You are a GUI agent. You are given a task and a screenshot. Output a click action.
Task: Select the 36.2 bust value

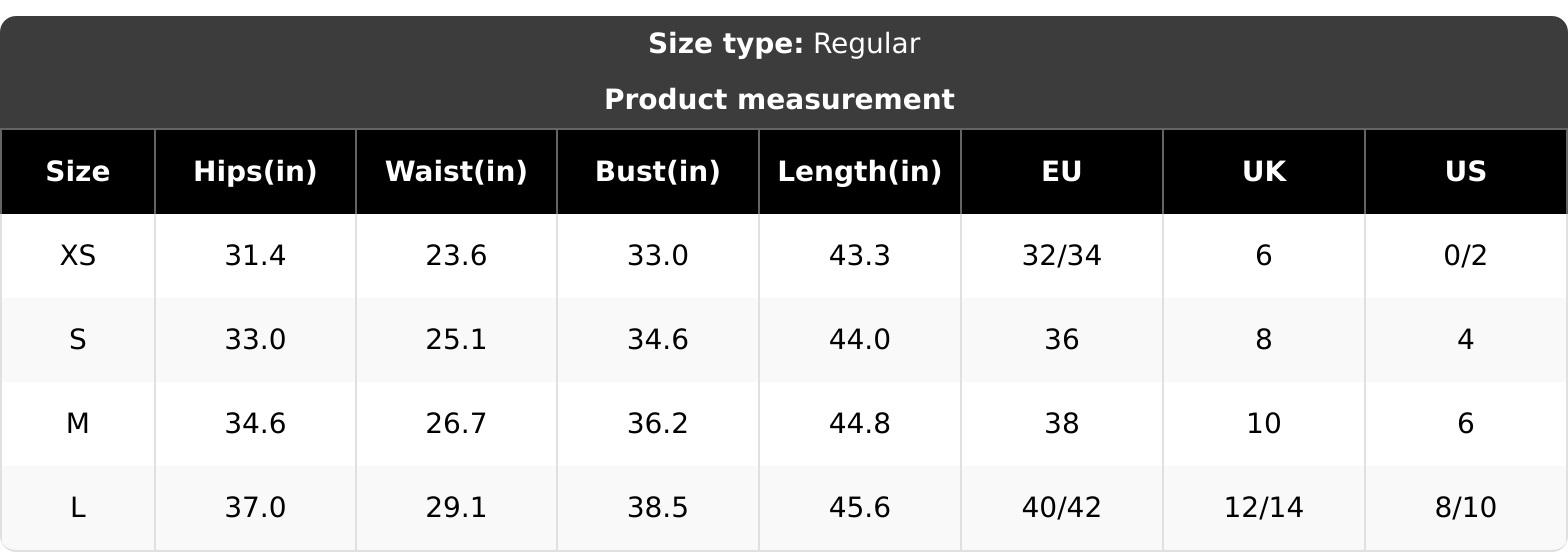(658, 424)
